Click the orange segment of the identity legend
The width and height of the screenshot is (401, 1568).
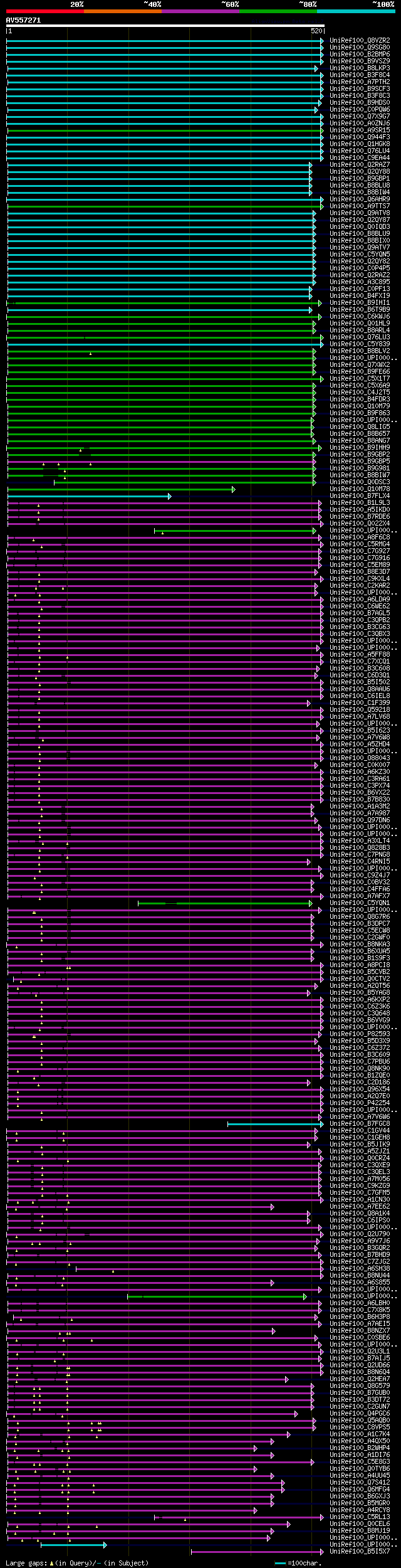(x=122, y=11)
